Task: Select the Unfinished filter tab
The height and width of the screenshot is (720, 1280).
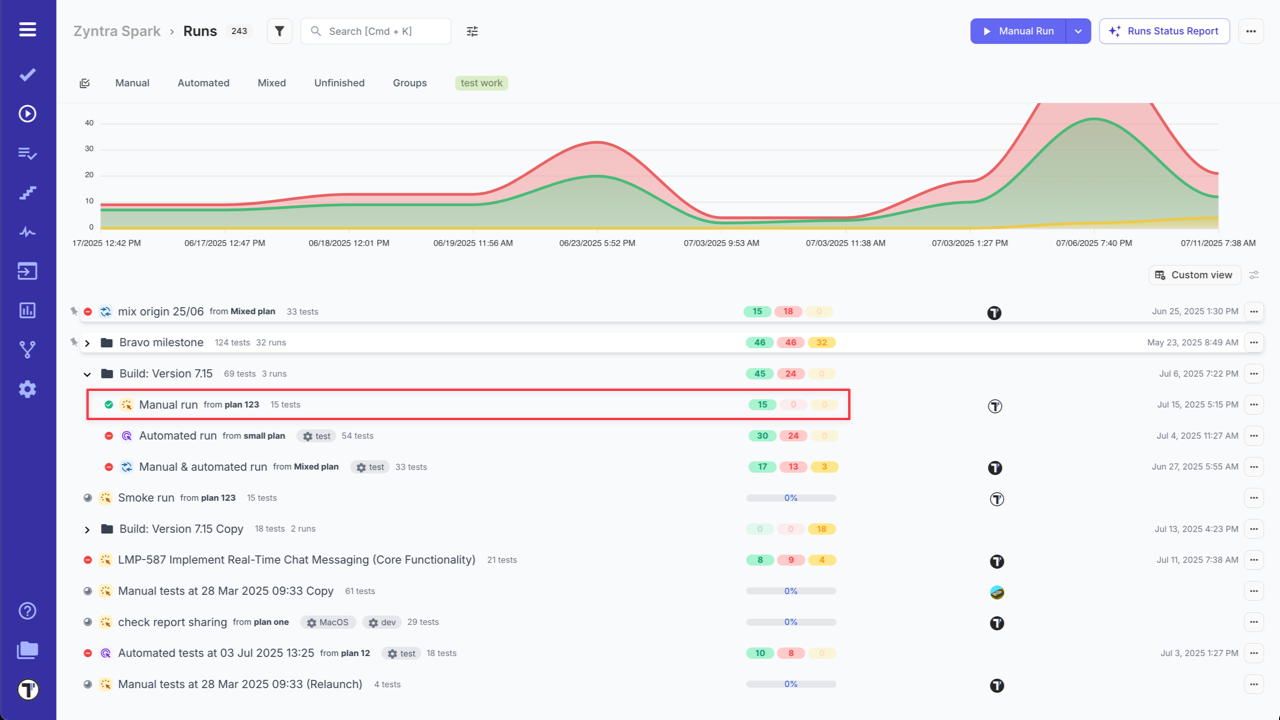Action: tap(339, 83)
